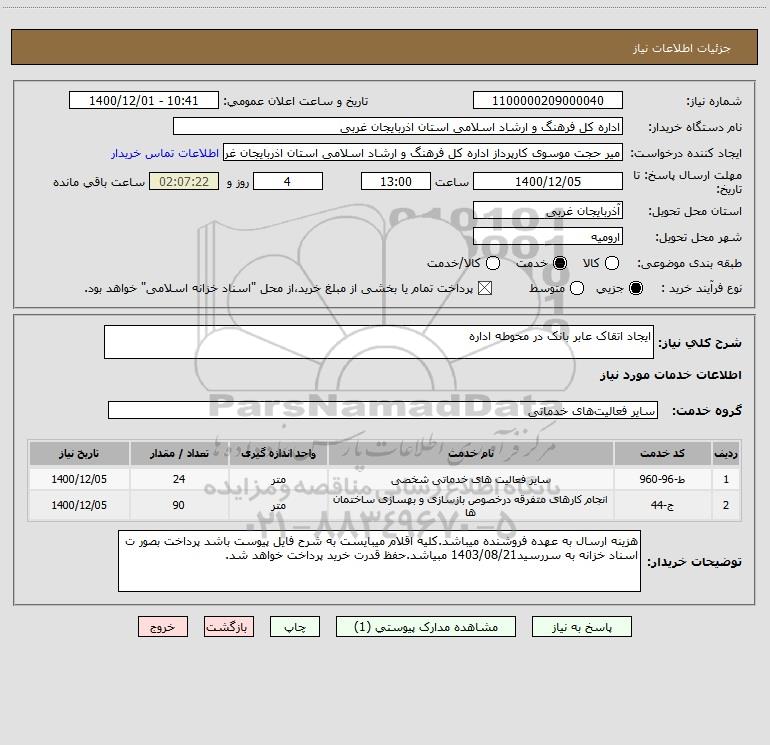Open اطلاعات تماس خریدار link

click(x=165, y=153)
